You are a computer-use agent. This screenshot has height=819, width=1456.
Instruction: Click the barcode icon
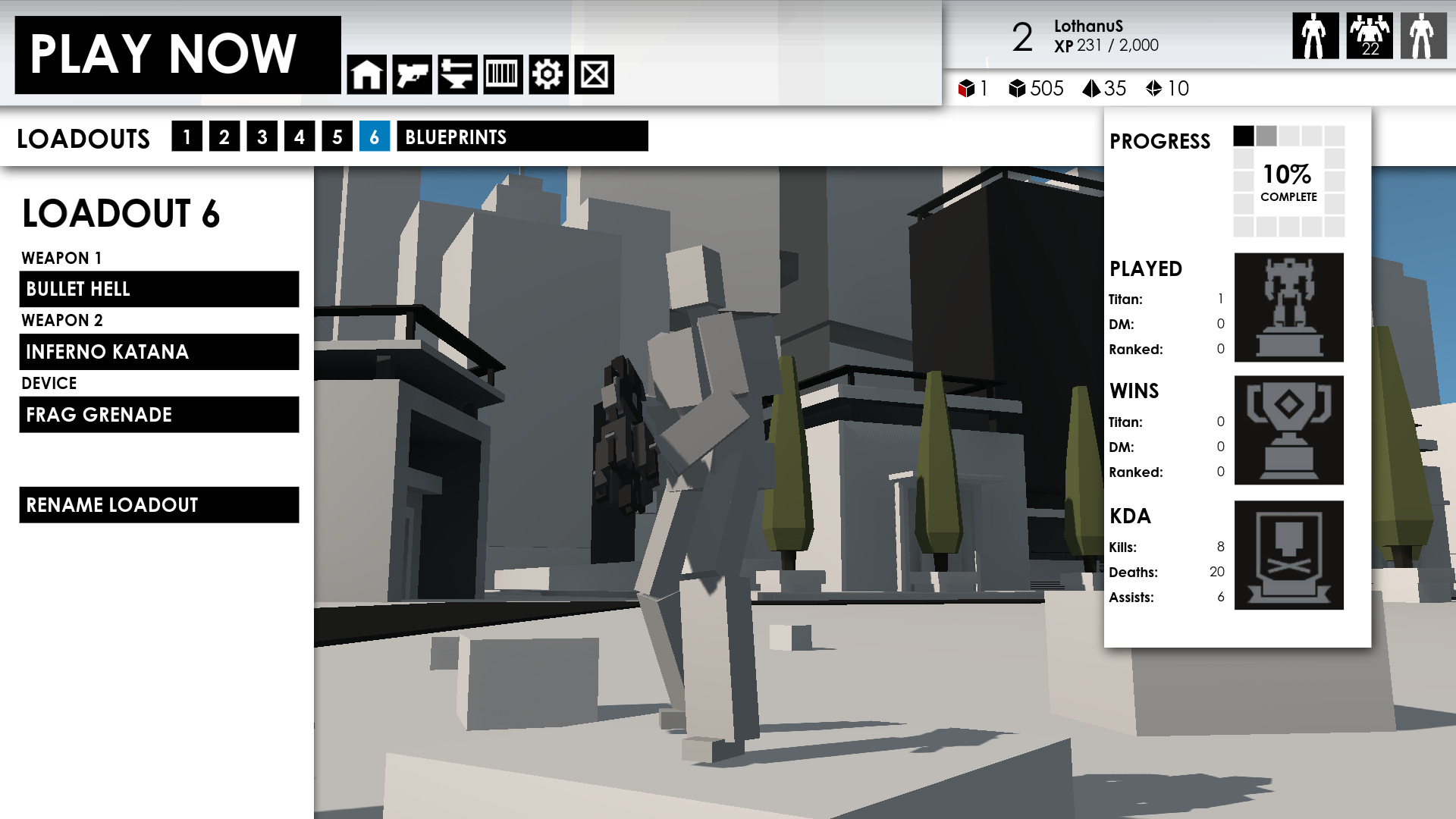(503, 74)
